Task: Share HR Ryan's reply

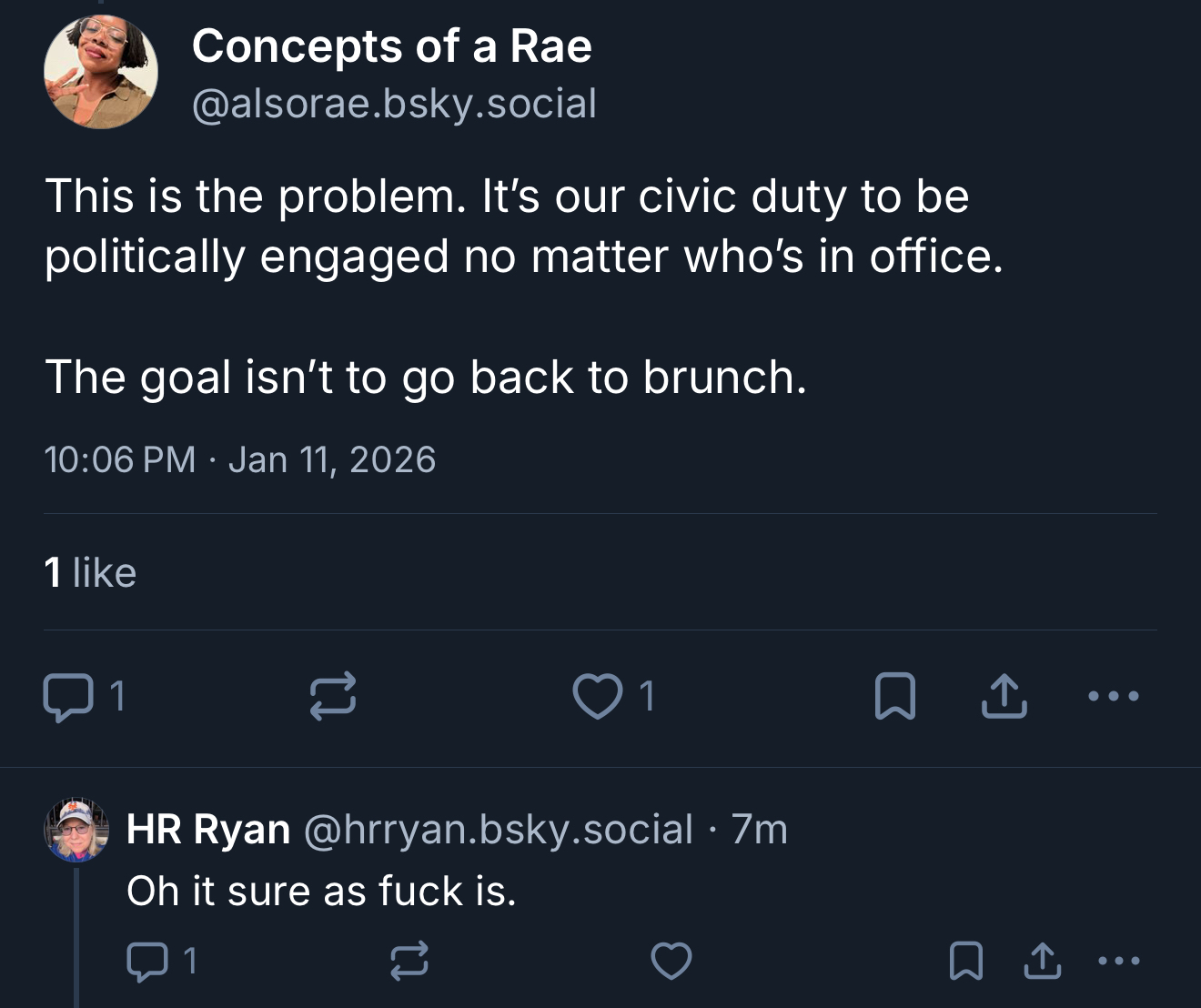Action: [1043, 962]
